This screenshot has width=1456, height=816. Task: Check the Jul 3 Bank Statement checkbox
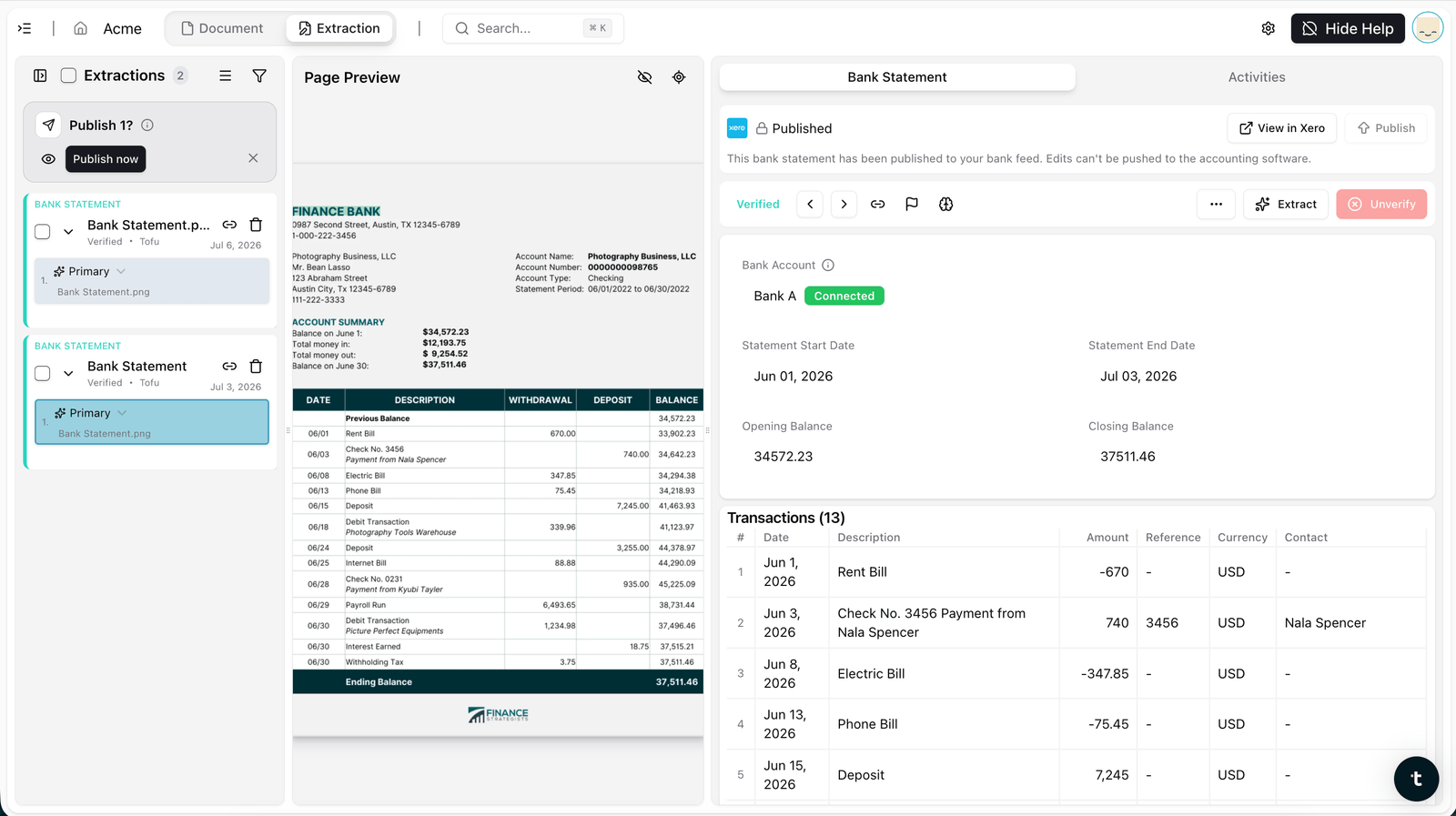coord(42,373)
